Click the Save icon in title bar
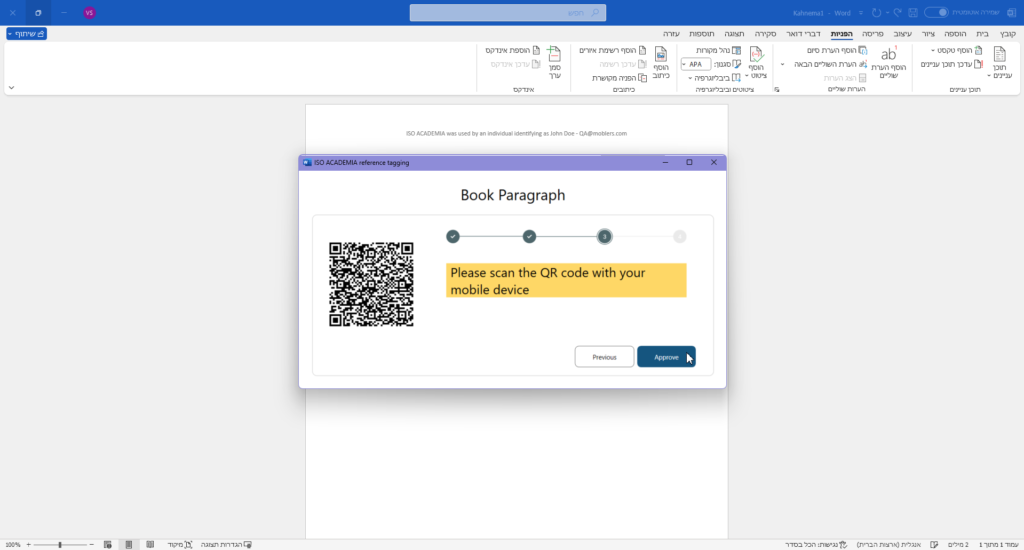 pos(913,12)
